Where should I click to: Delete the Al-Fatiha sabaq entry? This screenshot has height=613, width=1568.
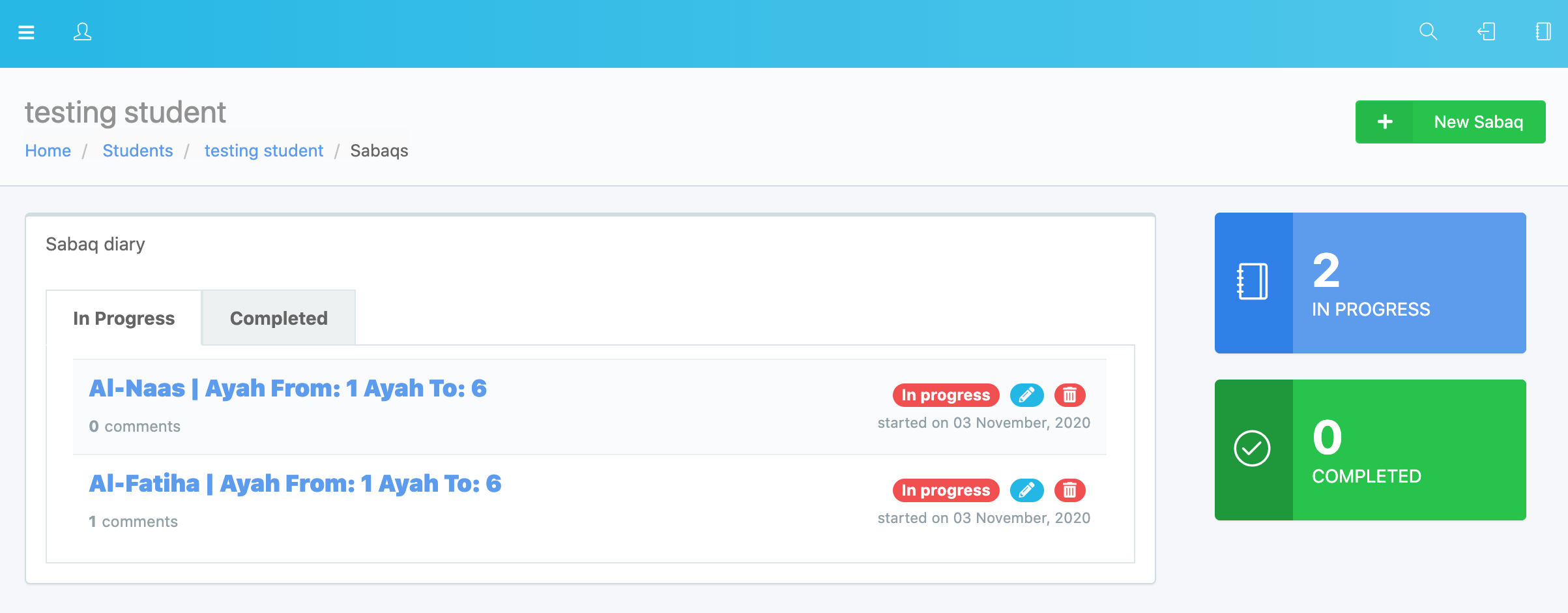point(1069,490)
